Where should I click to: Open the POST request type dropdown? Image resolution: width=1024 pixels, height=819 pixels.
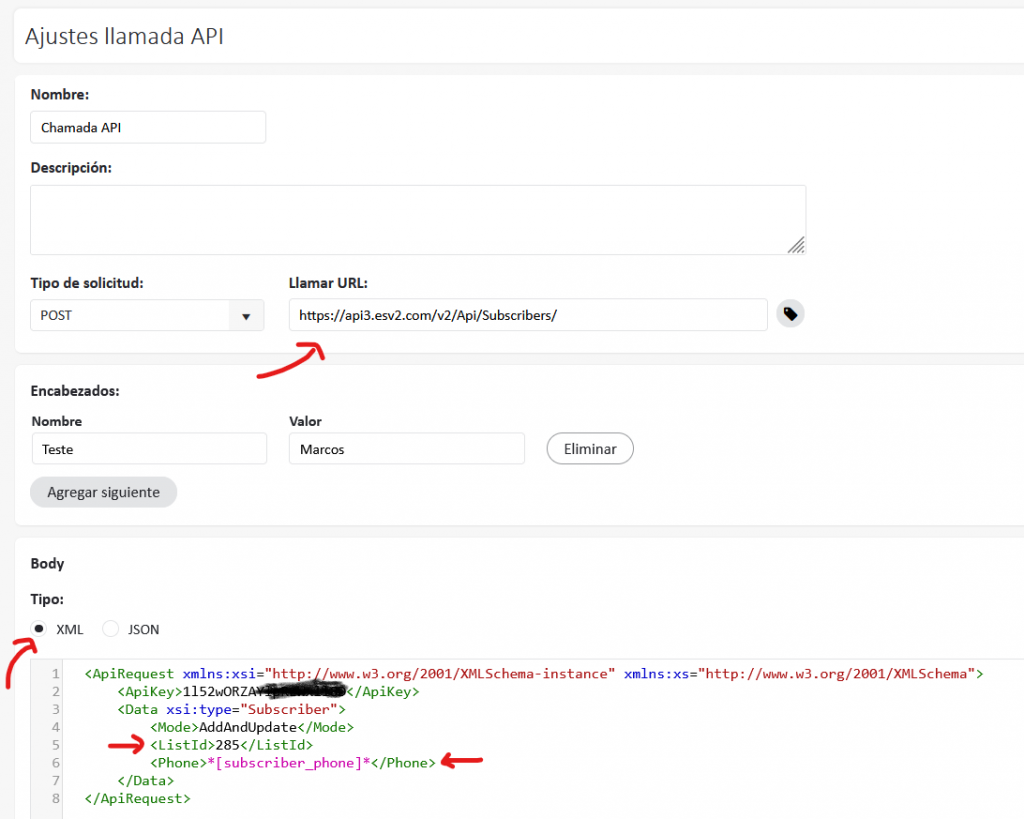coord(146,315)
